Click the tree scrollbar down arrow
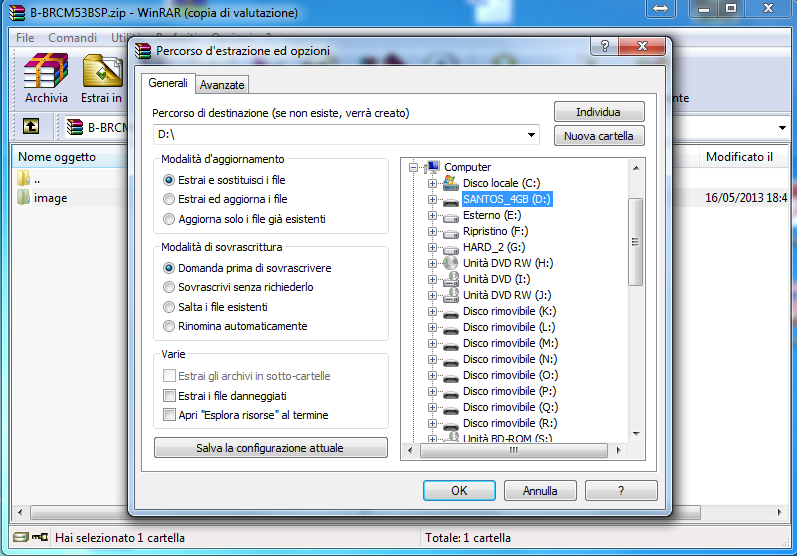Screen dimensions: 797x556 (x=636, y=434)
